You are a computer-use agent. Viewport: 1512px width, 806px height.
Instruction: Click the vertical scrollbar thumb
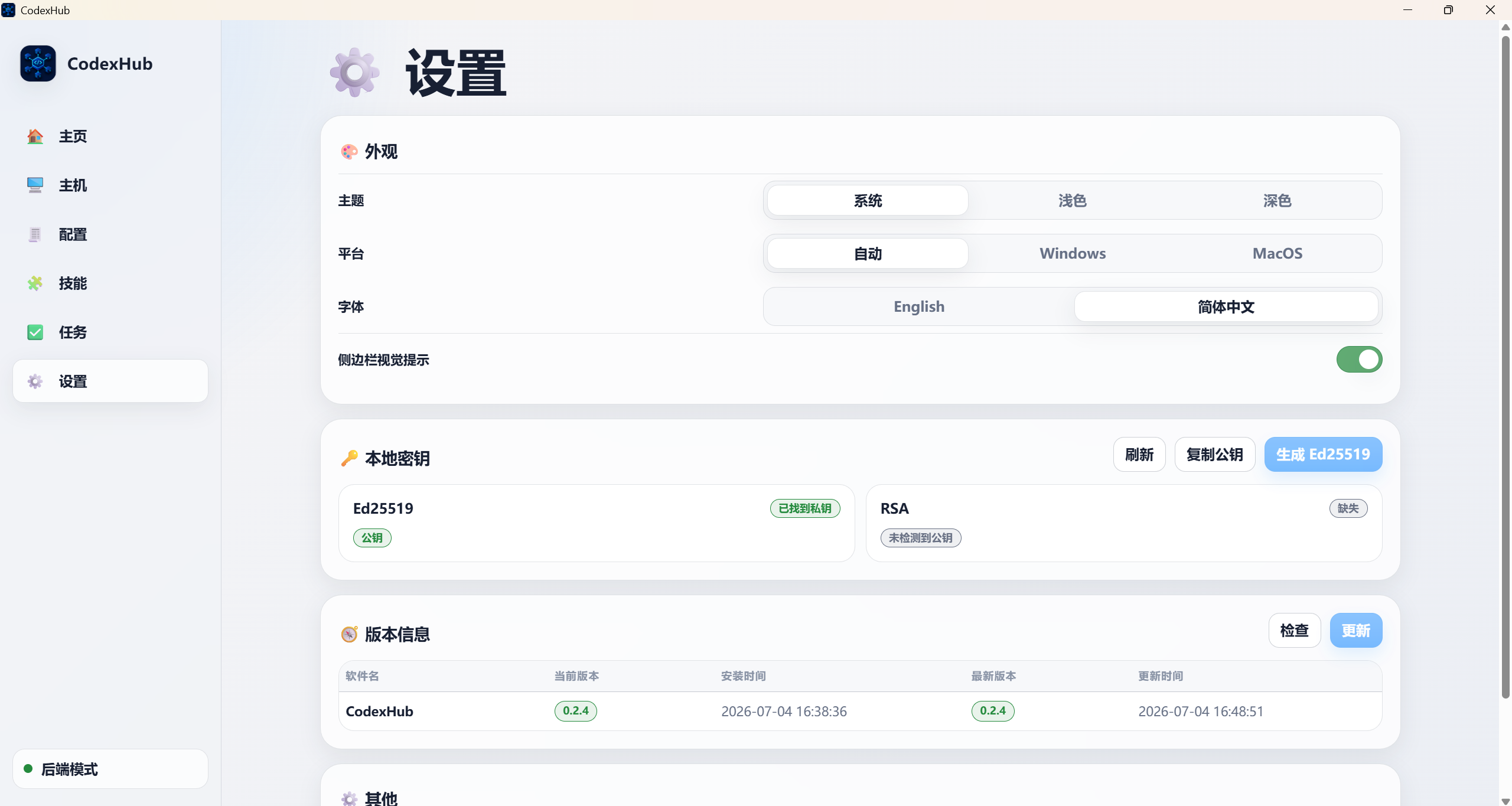coord(1506,366)
